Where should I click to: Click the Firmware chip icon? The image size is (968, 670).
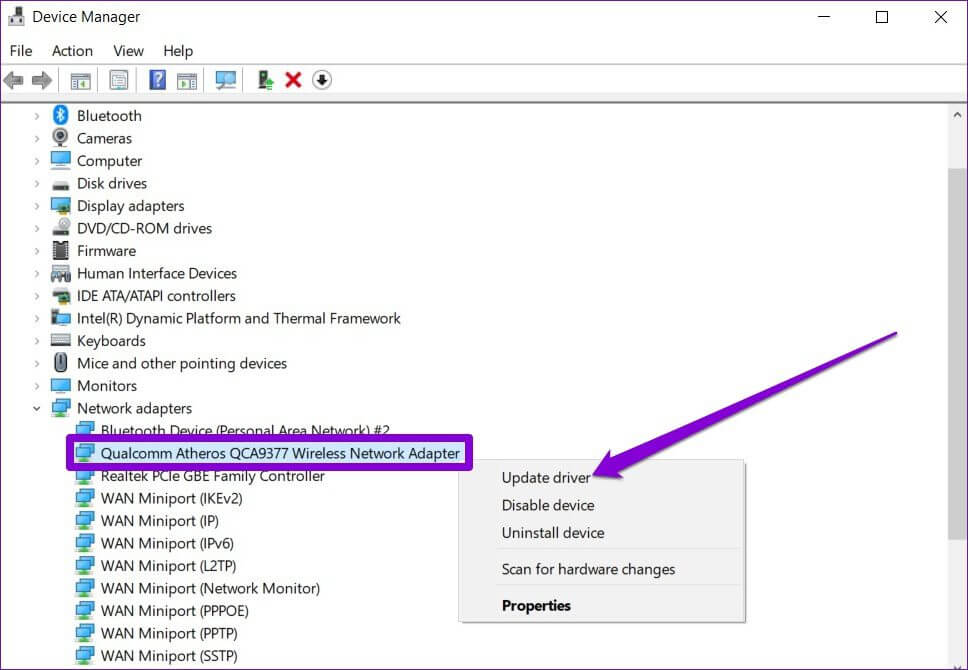60,251
